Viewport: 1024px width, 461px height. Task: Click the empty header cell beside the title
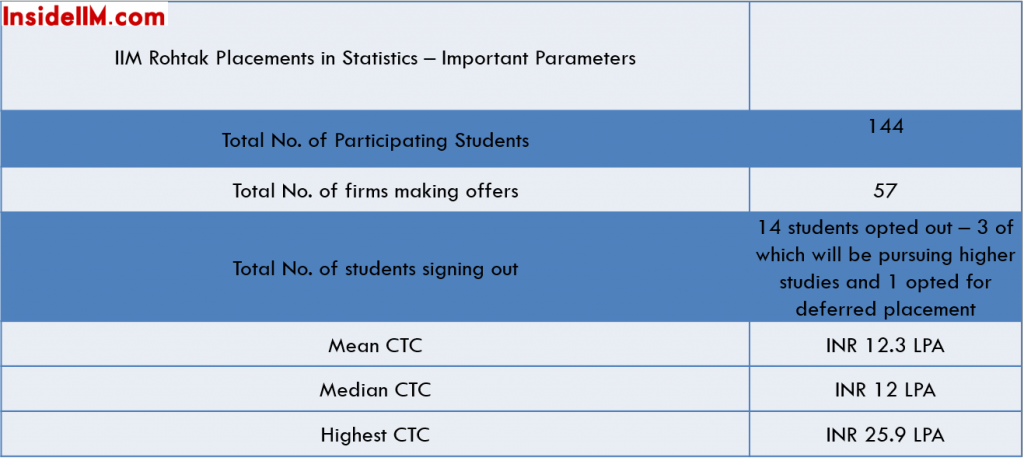coord(886,56)
